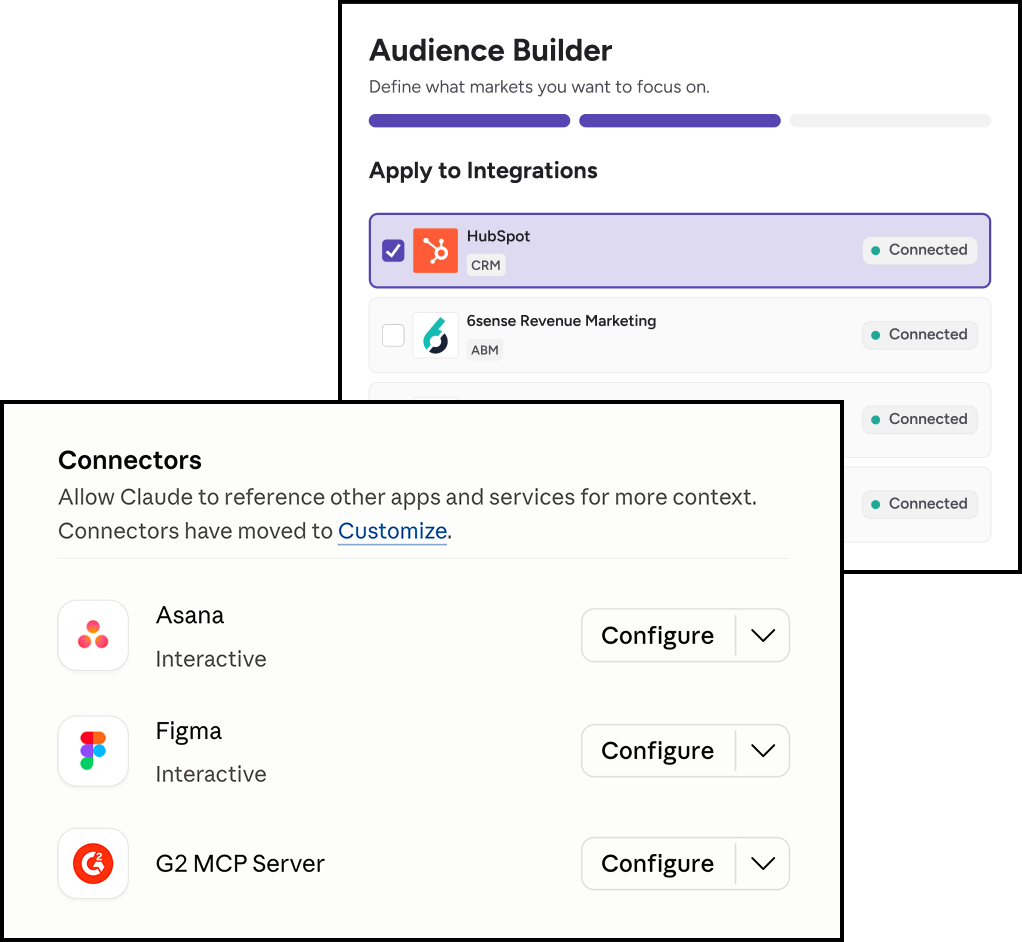
Task: Click the first progress step bar
Action: [x=469, y=121]
